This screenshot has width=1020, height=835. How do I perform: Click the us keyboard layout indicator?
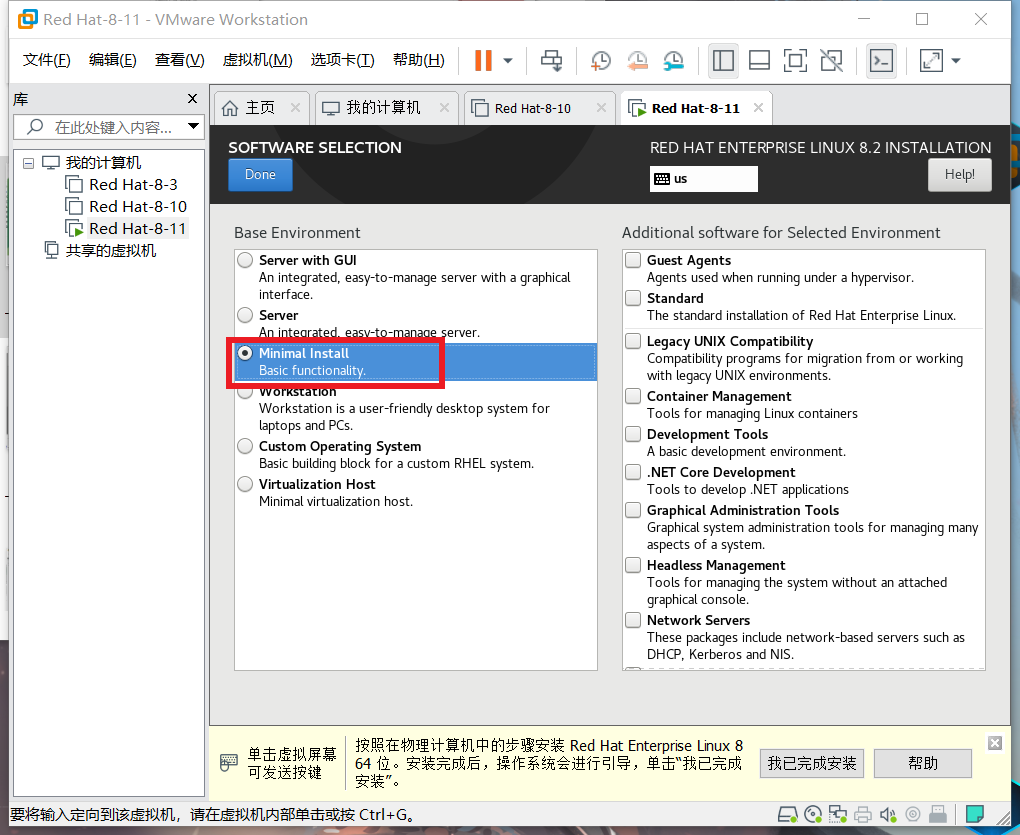(703, 179)
